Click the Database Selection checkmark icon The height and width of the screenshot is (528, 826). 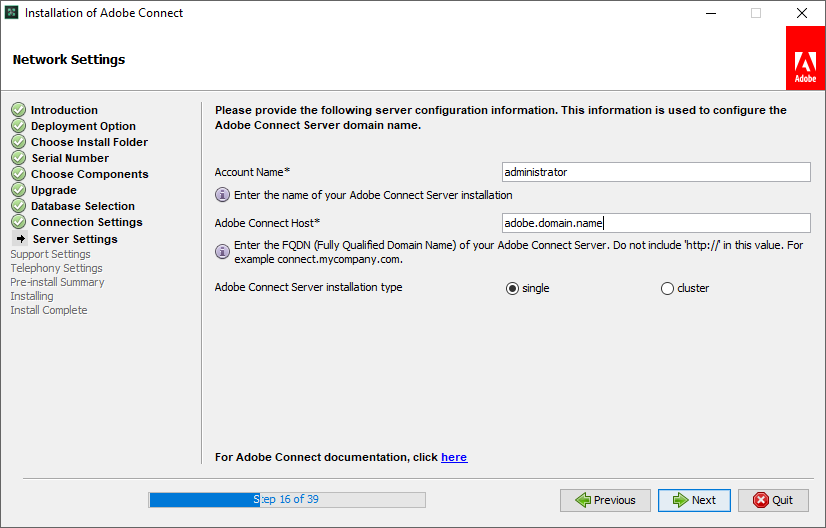[18, 206]
